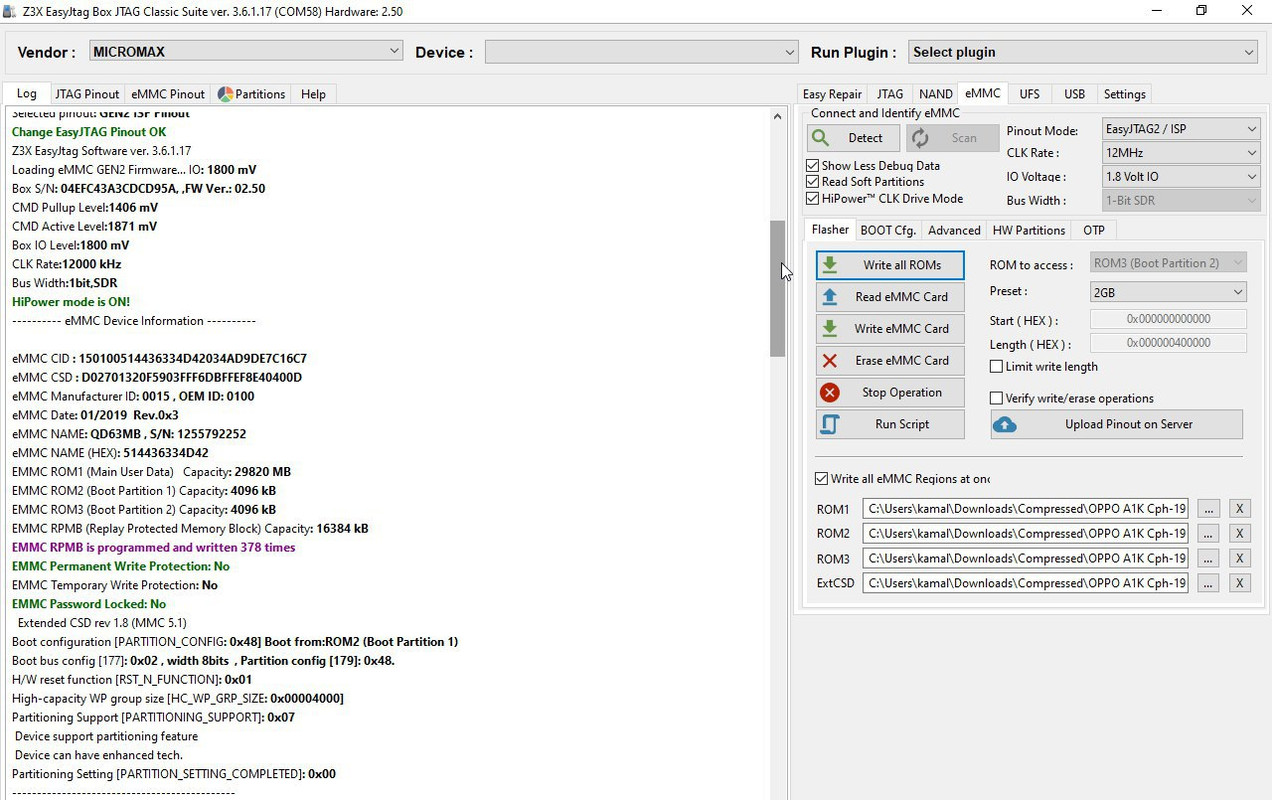Viewport: 1272px width, 800px height.
Task: Click the ExtCSD file path field
Action: [x=1026, y=583]
